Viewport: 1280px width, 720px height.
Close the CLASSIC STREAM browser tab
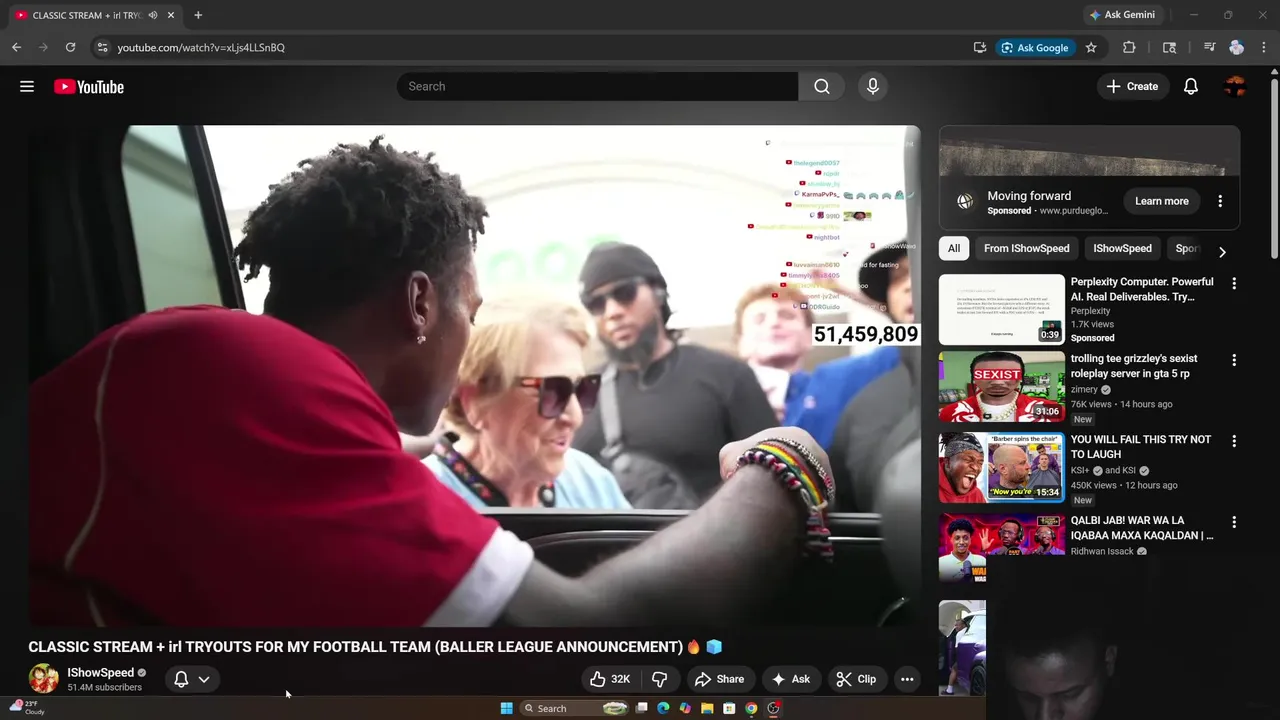tap(172, 15)
